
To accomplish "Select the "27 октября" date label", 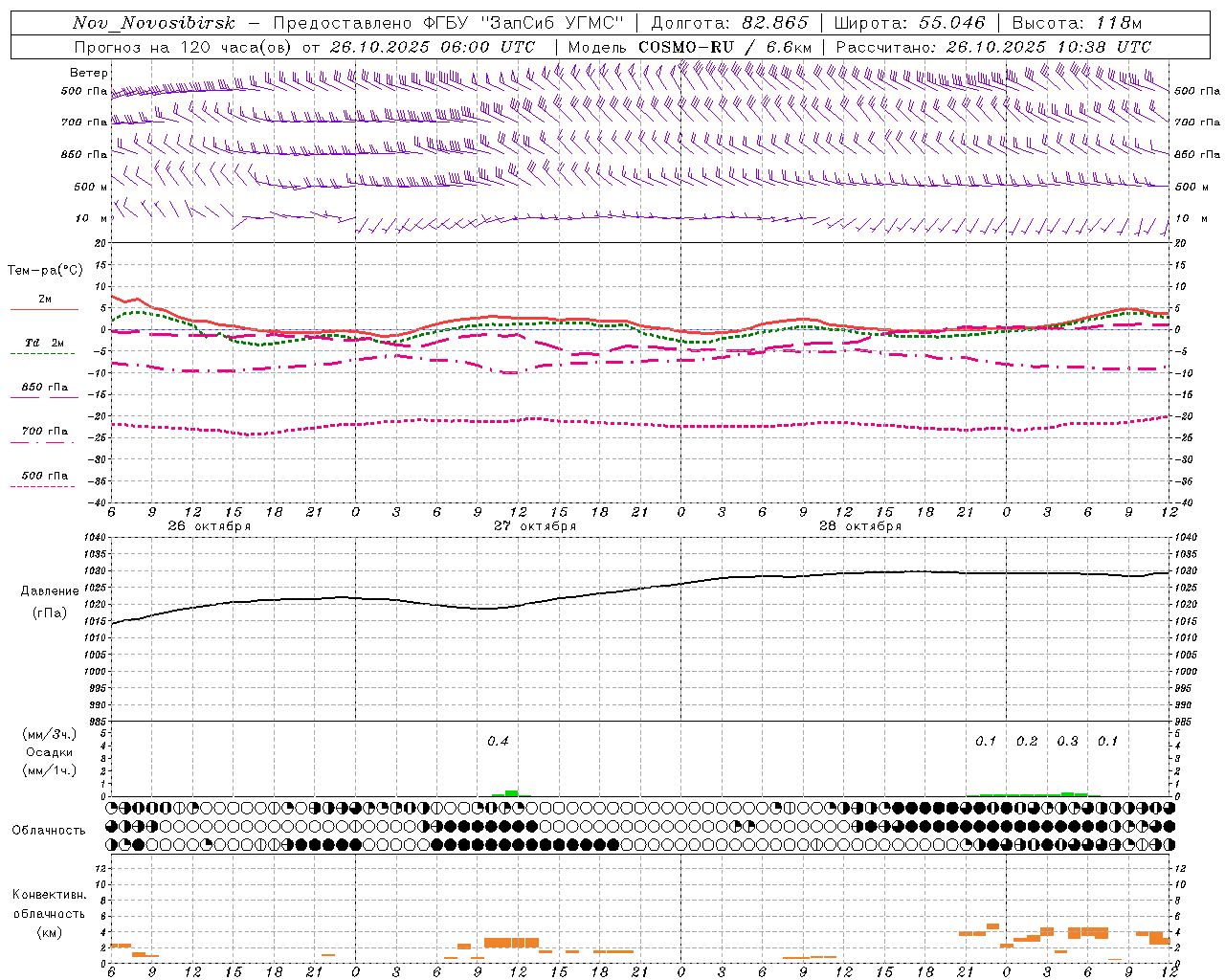I will click(x=535, y=526).
